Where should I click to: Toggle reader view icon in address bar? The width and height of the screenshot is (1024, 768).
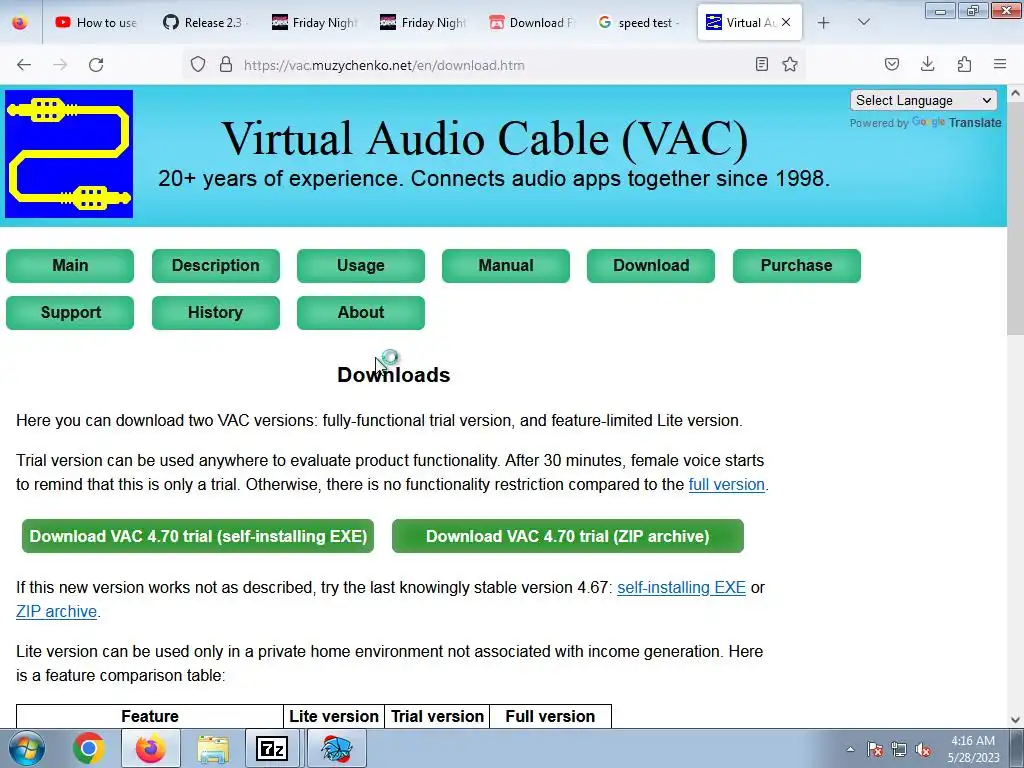click(761, 64)
